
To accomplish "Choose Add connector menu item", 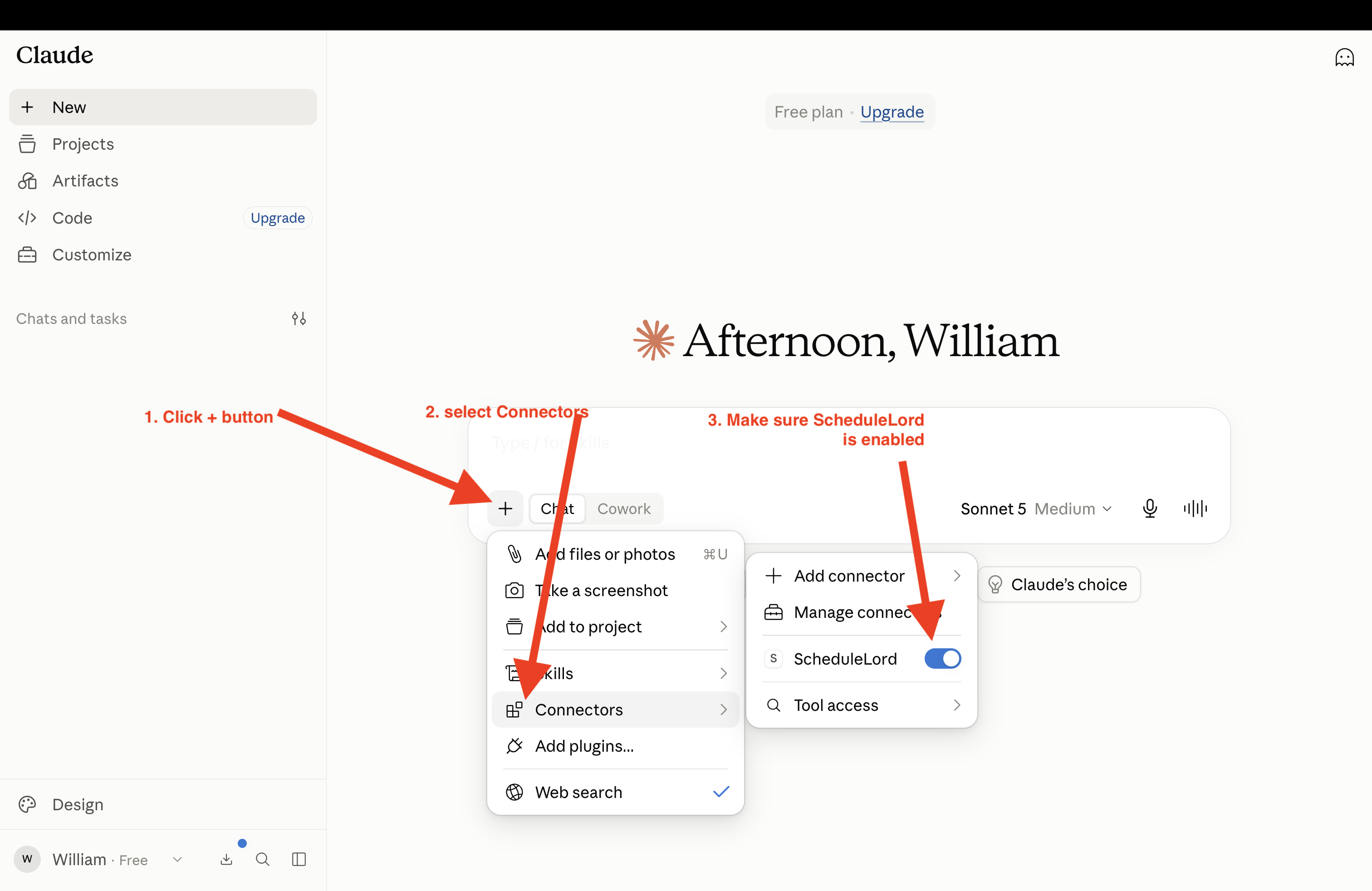I will pos(862,576).
